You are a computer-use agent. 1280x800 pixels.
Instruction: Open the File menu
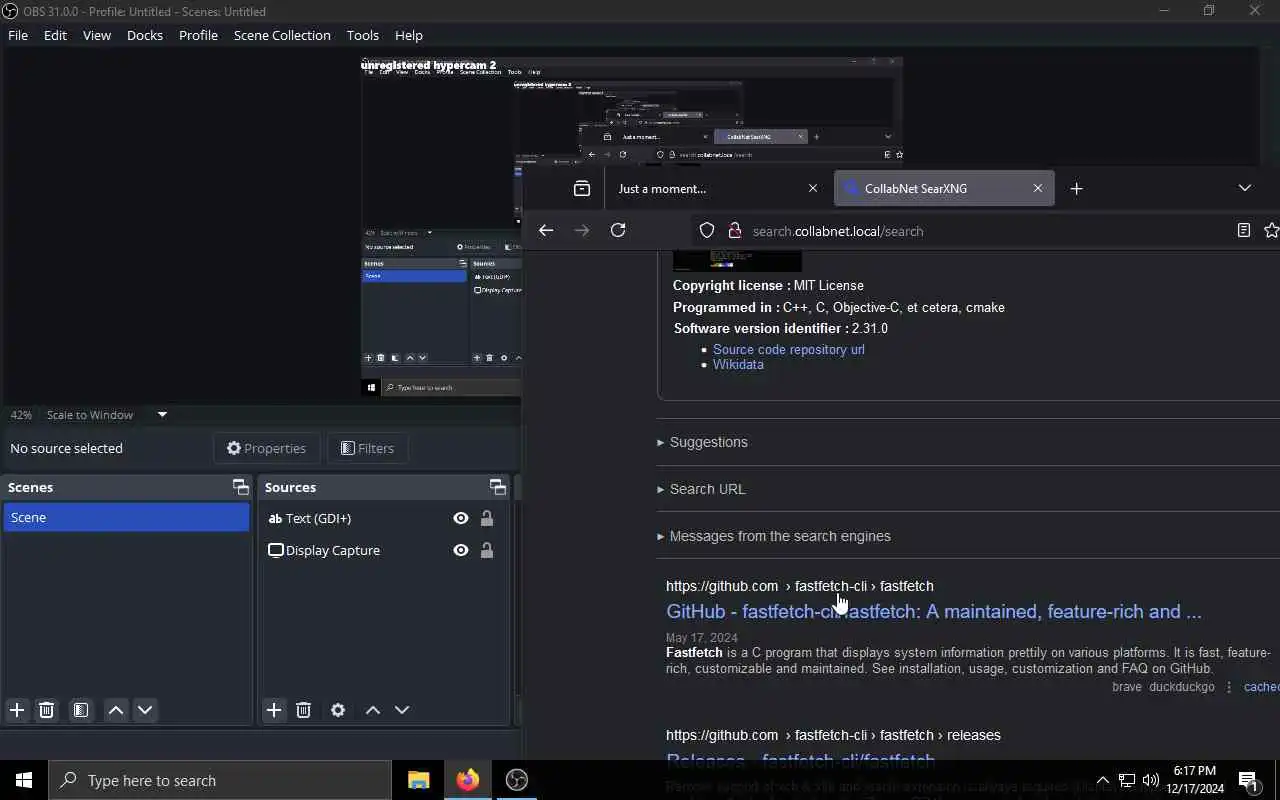18,35
